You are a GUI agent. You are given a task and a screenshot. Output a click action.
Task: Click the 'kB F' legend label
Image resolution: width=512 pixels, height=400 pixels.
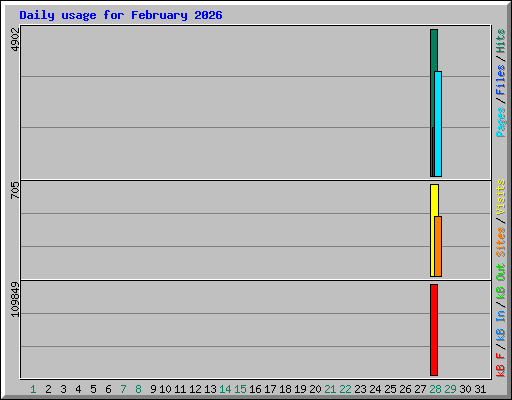(x=501, y=365)
